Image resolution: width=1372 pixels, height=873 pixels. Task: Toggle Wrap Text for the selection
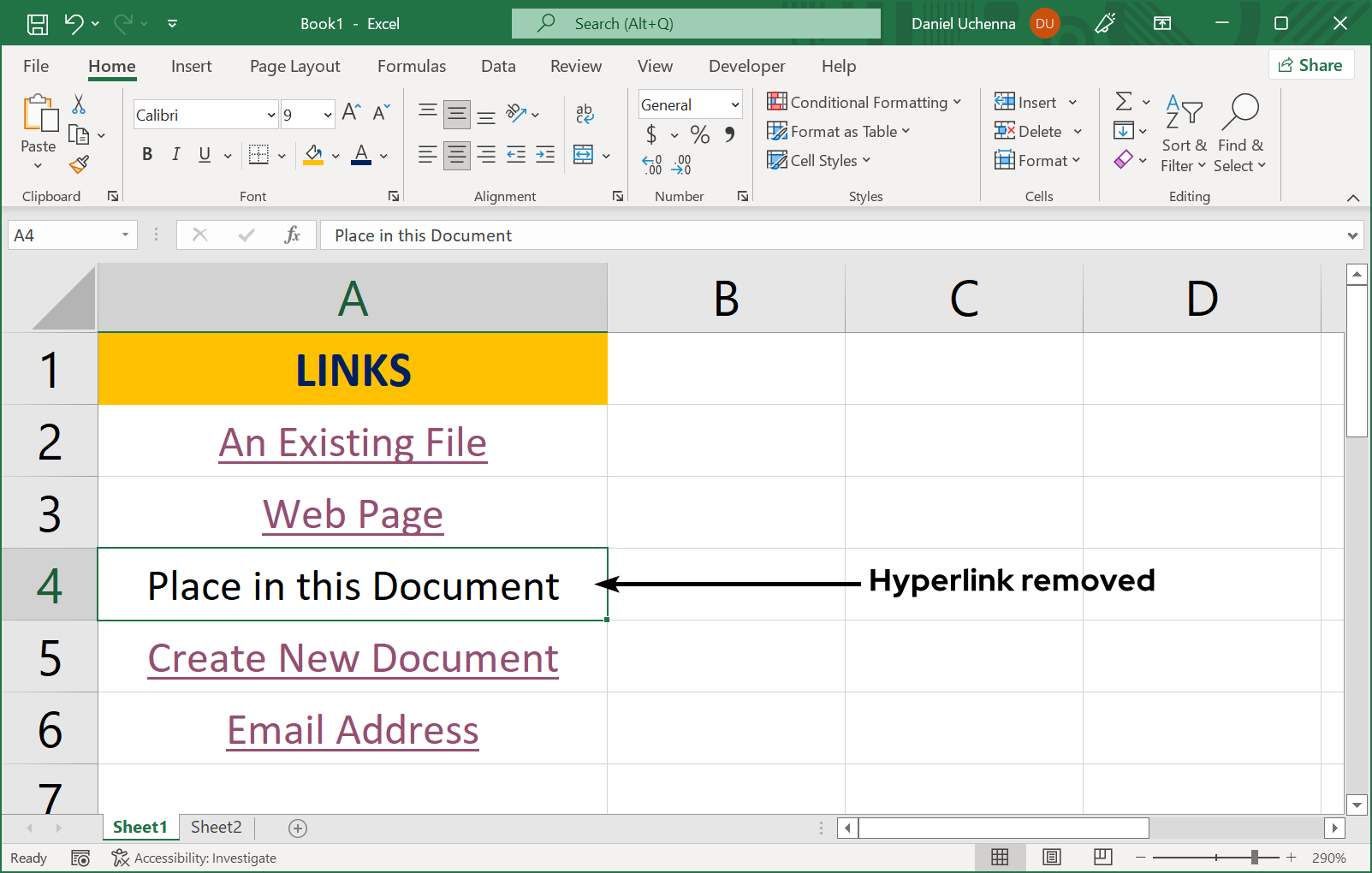pyautogui.click(x=585, y=112)
